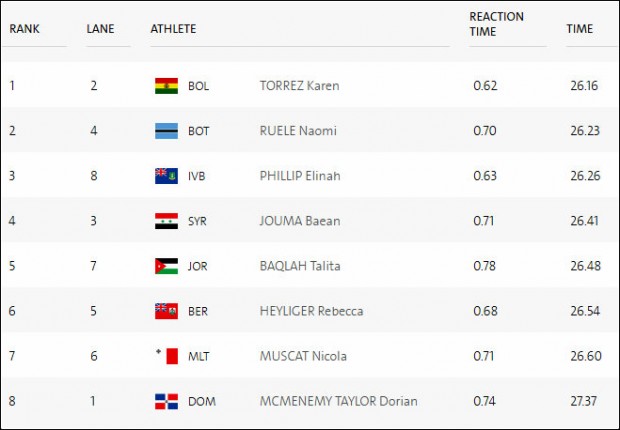
Task: Click the Bermuda flag icon
Action: [166, 311]
